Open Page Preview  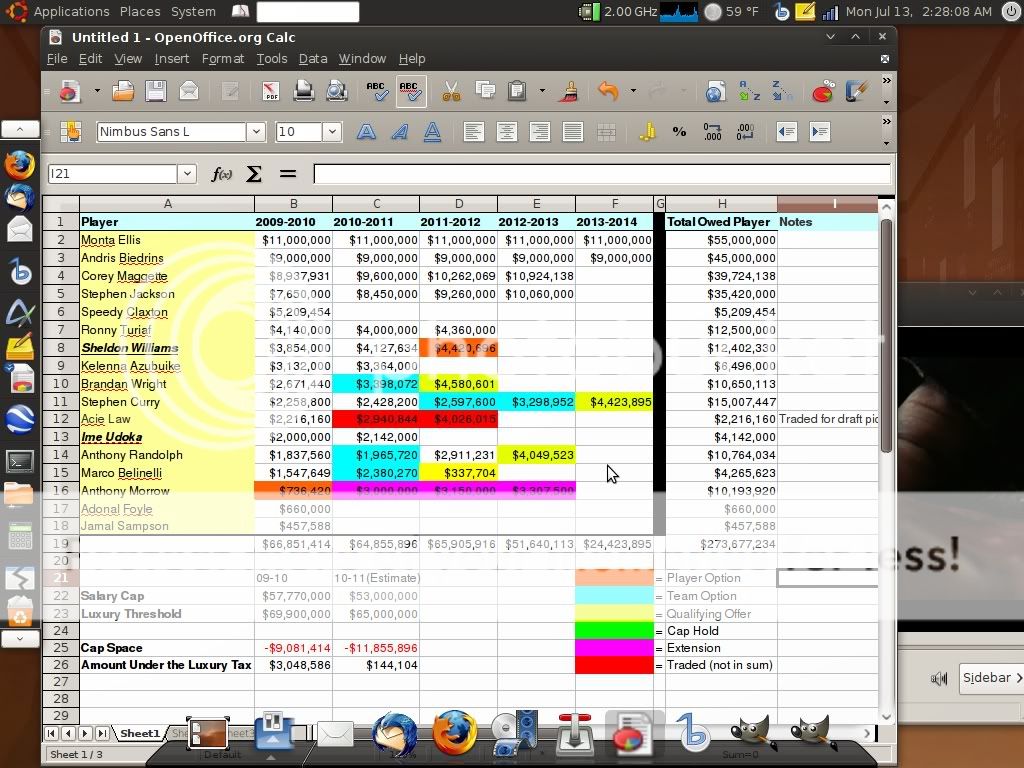click(x=337, y=91)
